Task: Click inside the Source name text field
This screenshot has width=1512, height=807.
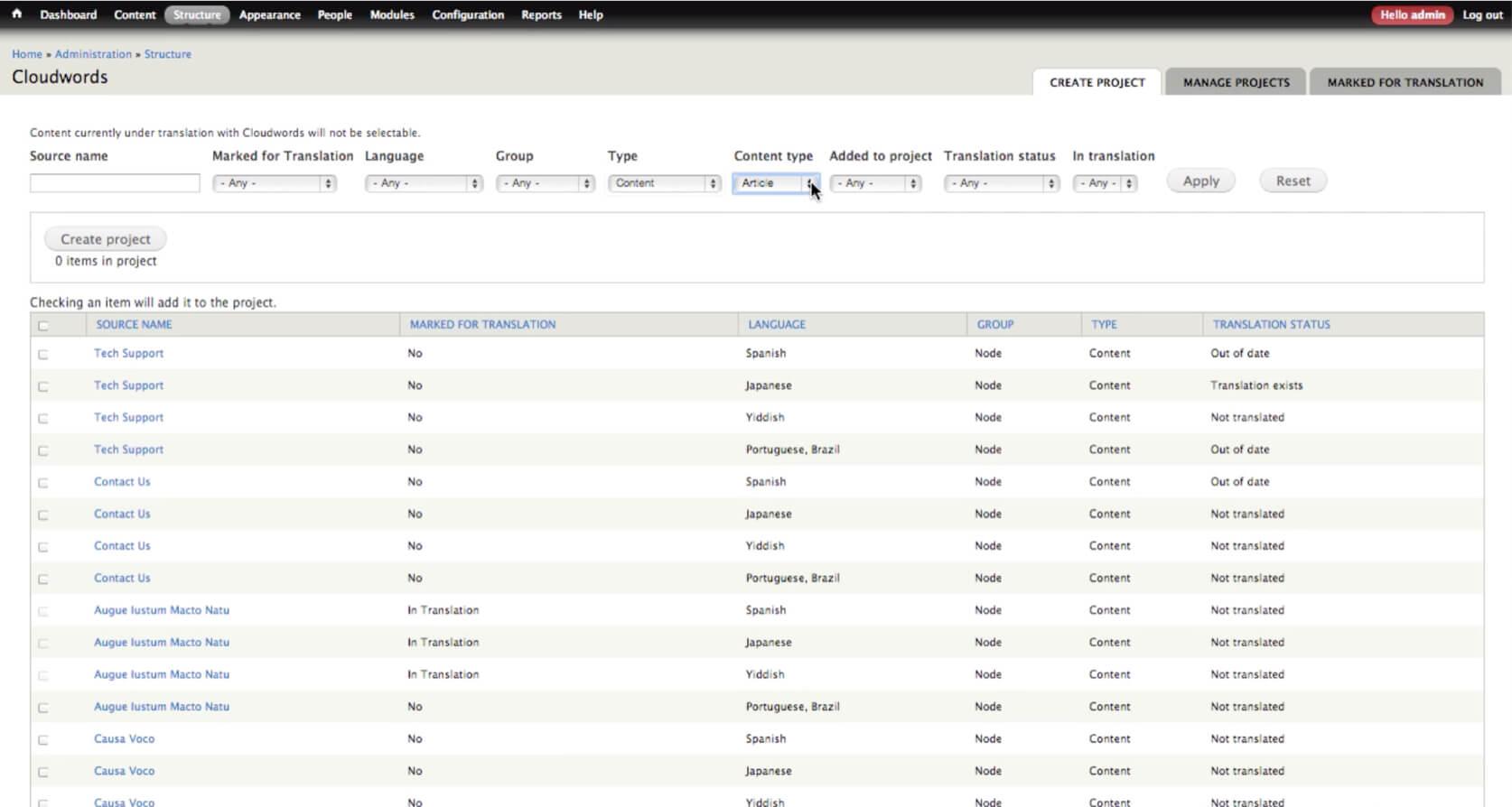Action: [x=115, y=183]
